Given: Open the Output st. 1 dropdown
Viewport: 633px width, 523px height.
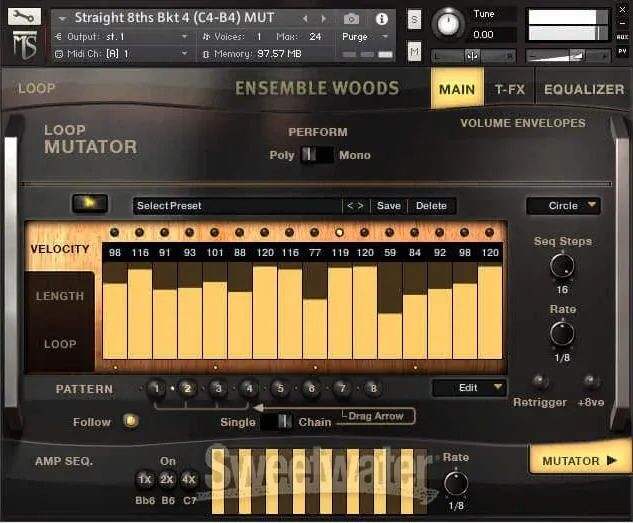Looking at the screenshot, I should tap(121, 37).
